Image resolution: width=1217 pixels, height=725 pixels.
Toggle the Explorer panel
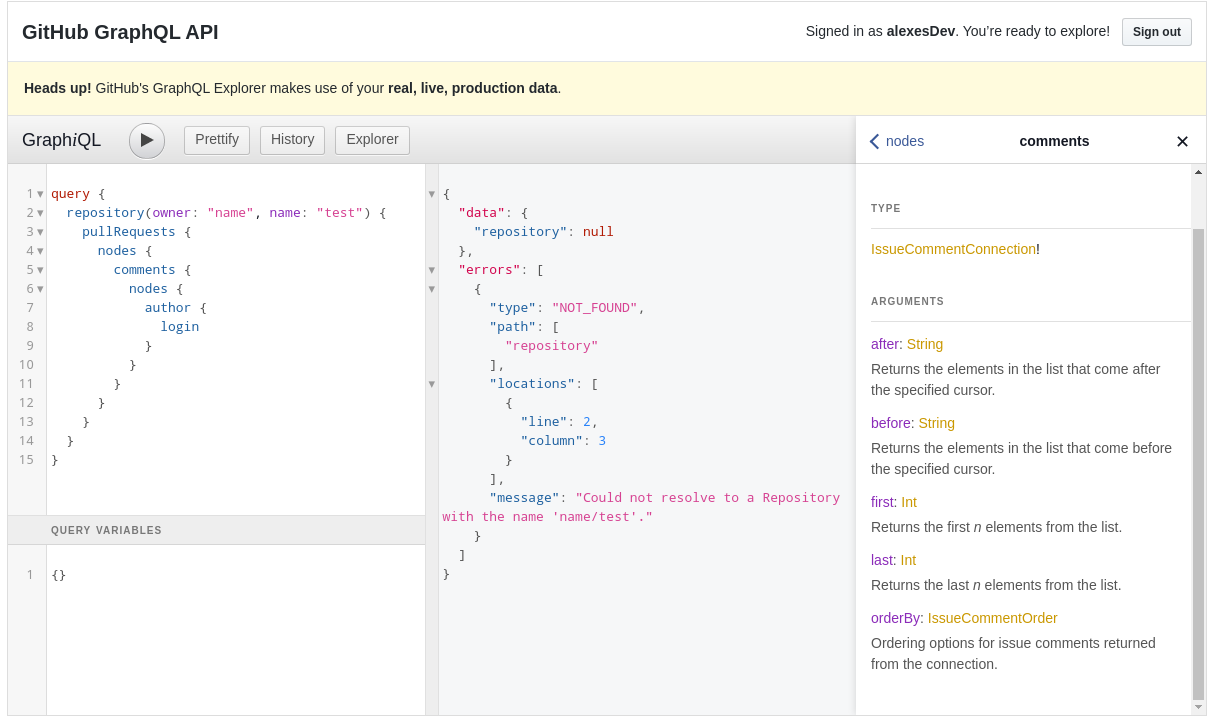[372, 140]
